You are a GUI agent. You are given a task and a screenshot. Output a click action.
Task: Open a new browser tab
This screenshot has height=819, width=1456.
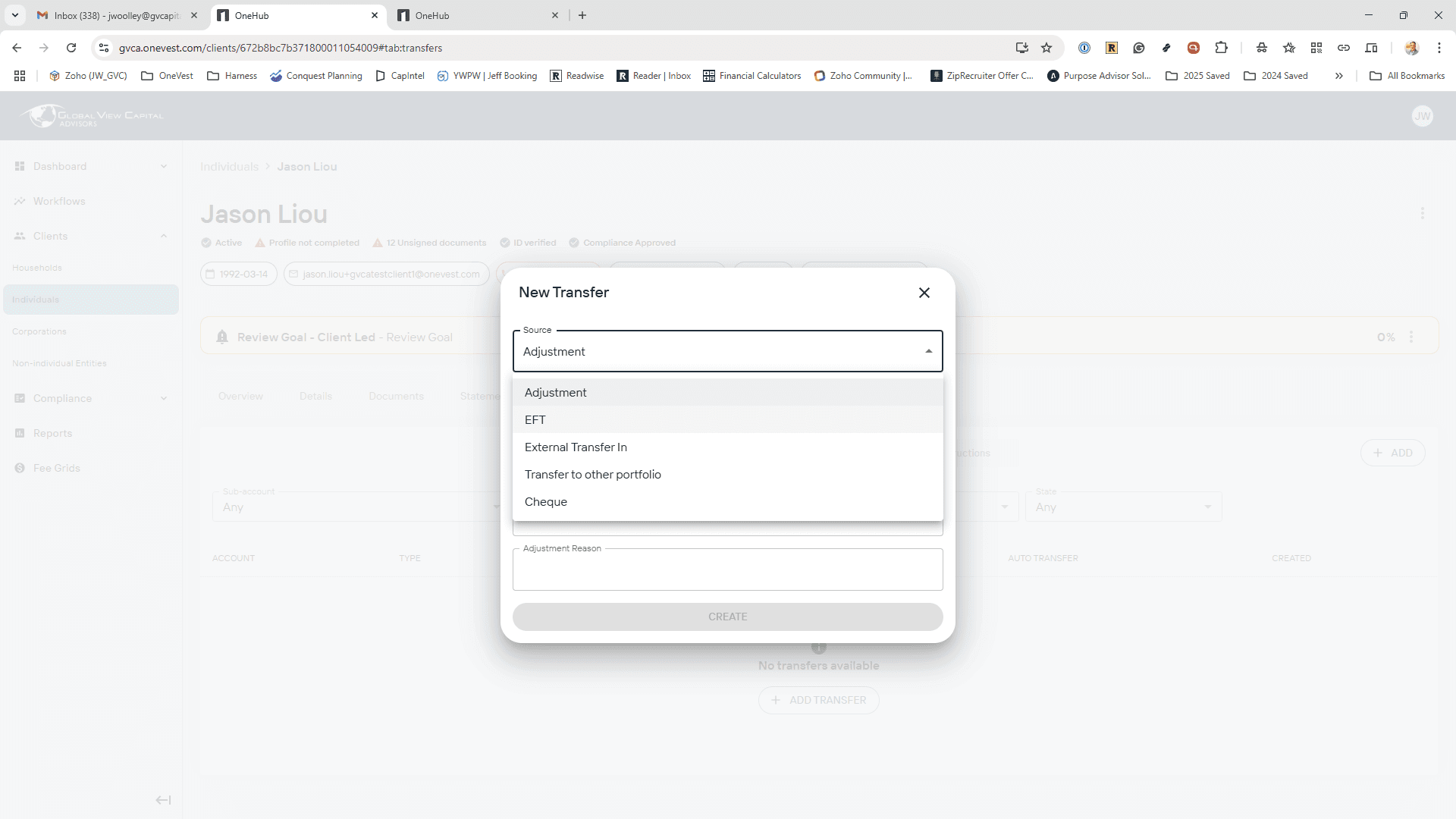(x=582, y=15)
